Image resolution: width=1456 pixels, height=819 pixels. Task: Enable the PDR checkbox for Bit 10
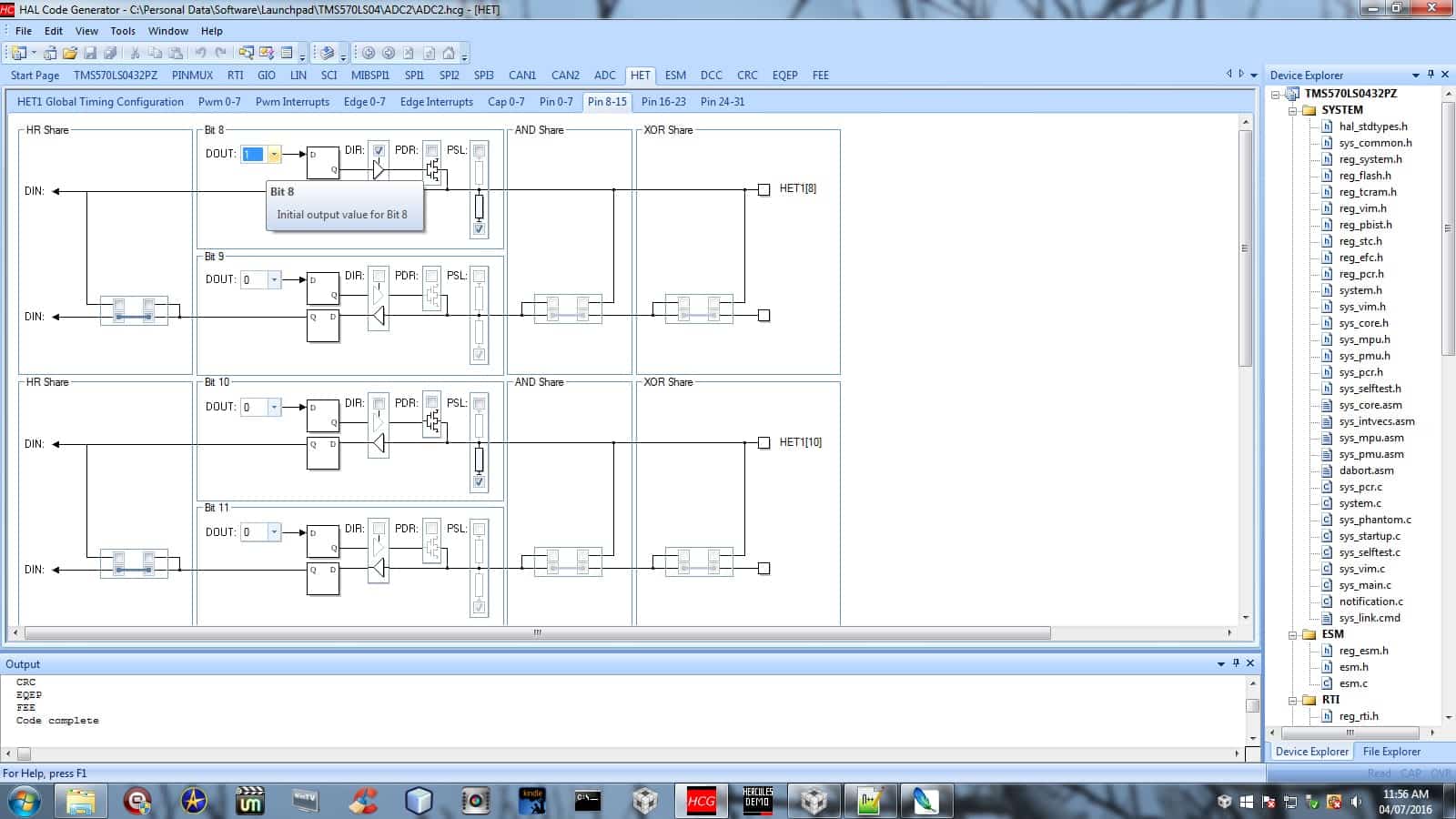point(432,403)
